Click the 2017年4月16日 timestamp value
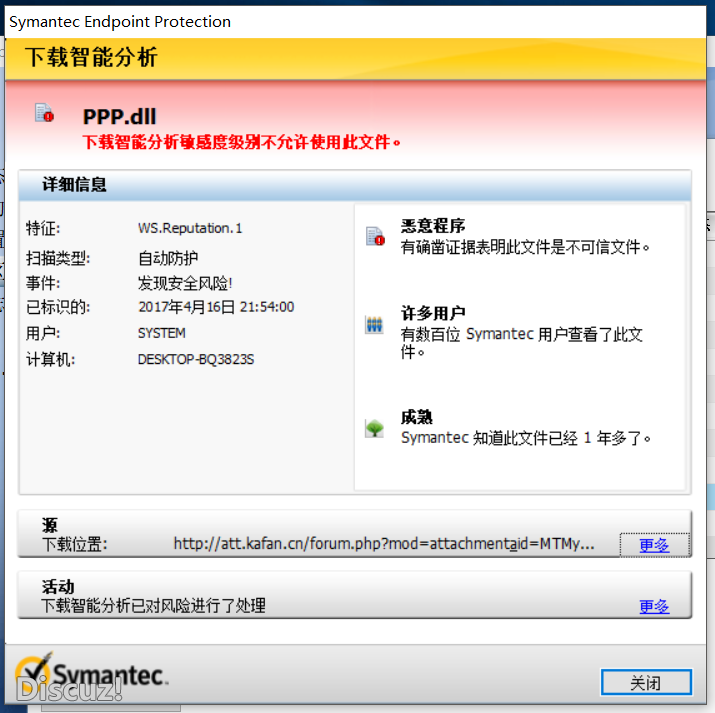The height and width of the screenshot is (713, 715). click(x=216, y=307)
